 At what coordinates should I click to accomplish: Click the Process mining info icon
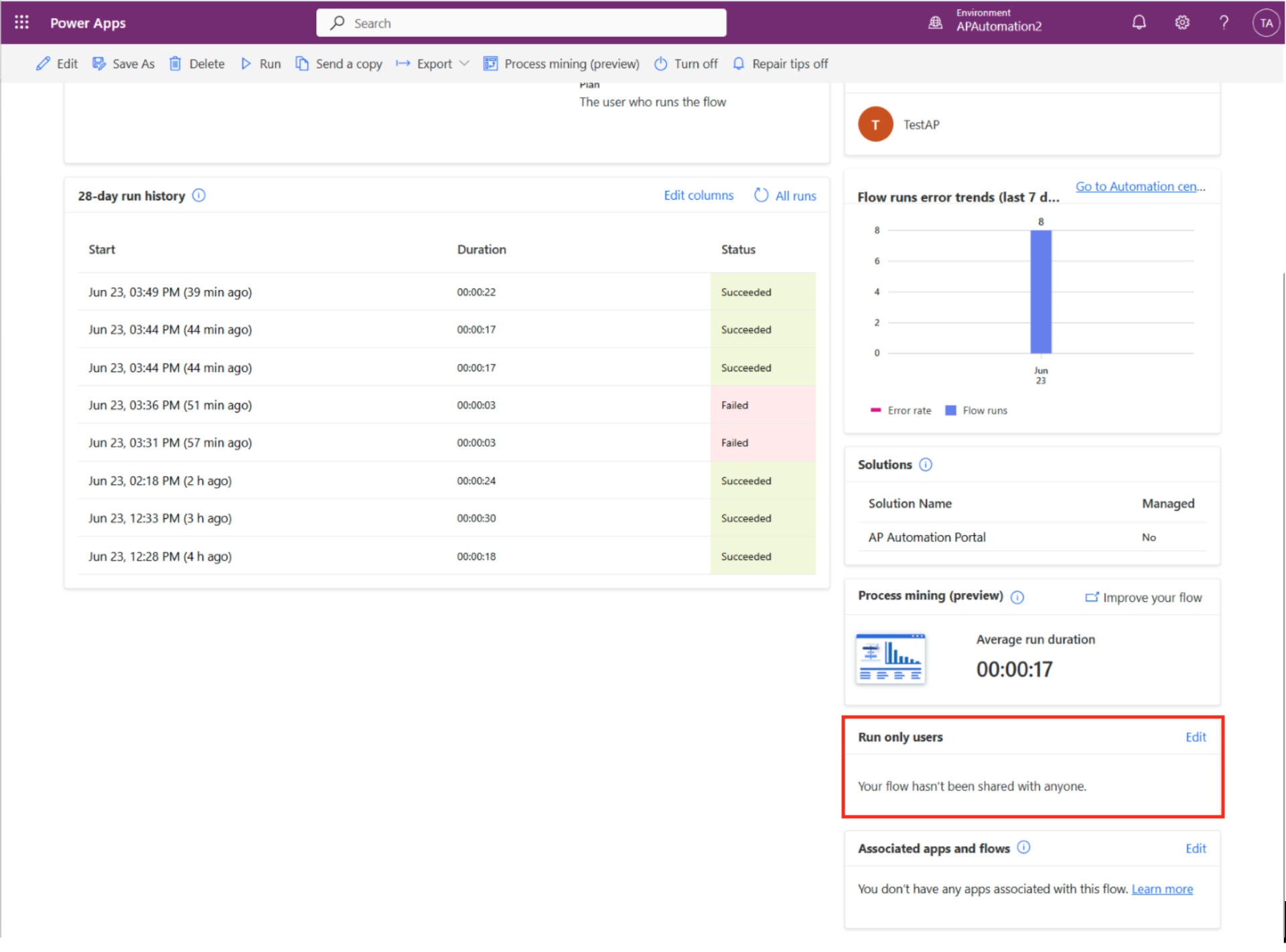(1017, 597)
